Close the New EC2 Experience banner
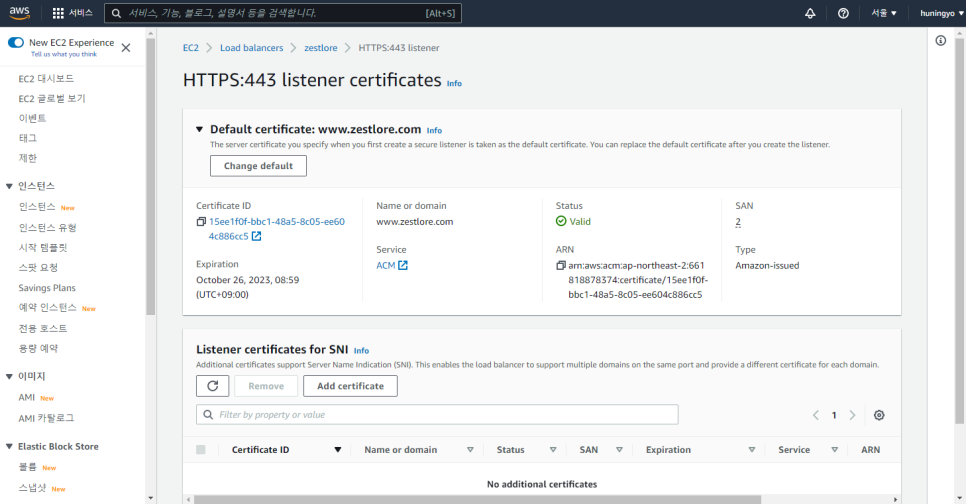The image size is (966, 504). 126,47
